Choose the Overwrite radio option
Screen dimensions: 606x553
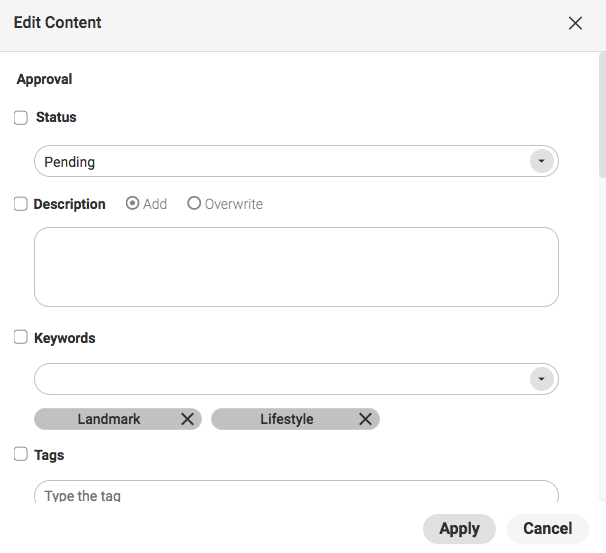194,203
